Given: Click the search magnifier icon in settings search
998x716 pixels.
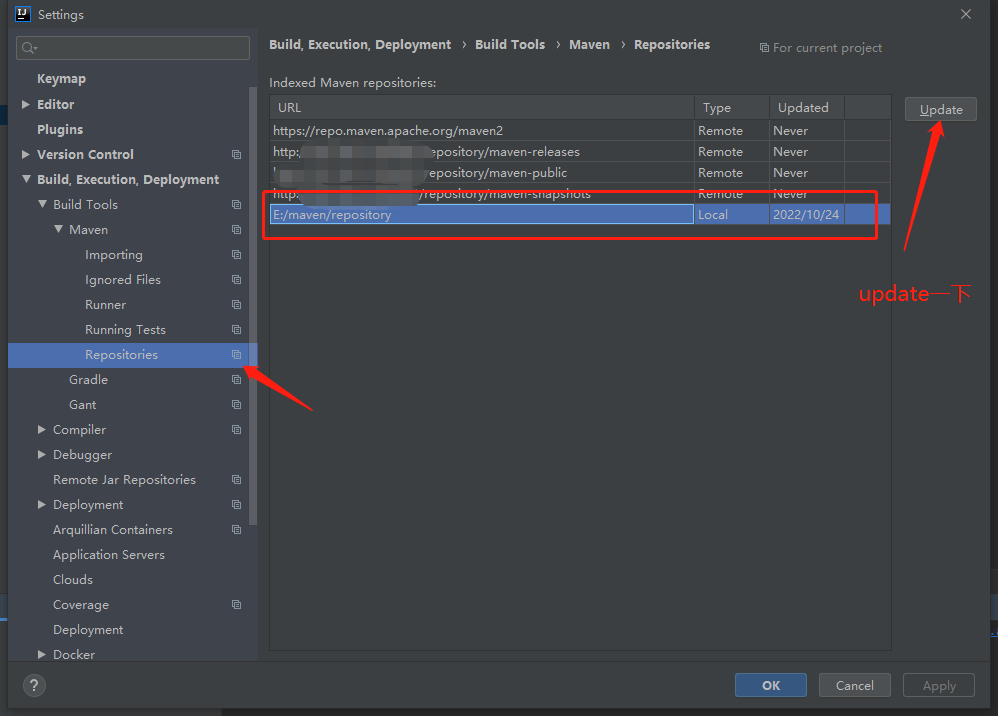Looking at the screenshot, I should 29,48.
